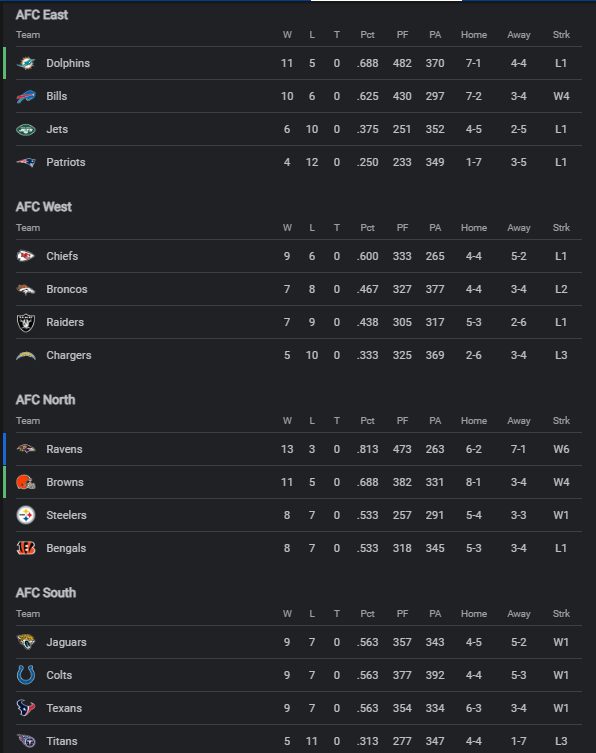Click the Jets team logo
596x753 pixels.
pyautogui.click(x=26, y=130)
